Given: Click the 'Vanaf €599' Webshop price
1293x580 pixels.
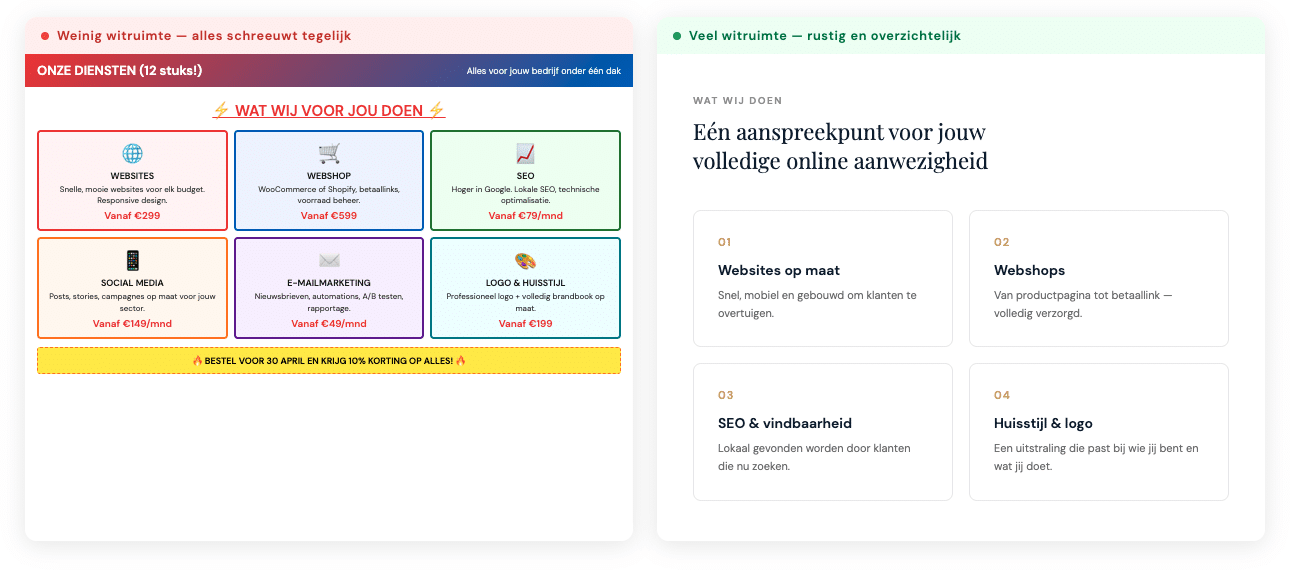Looking at the screenshot, I should click(x=329, y=215).
